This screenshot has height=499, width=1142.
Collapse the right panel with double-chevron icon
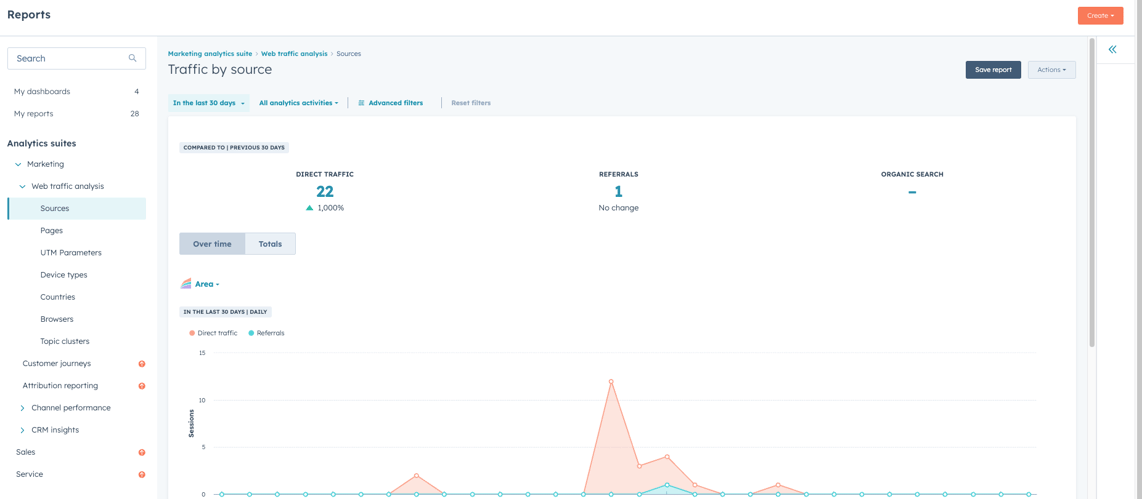1112,50
